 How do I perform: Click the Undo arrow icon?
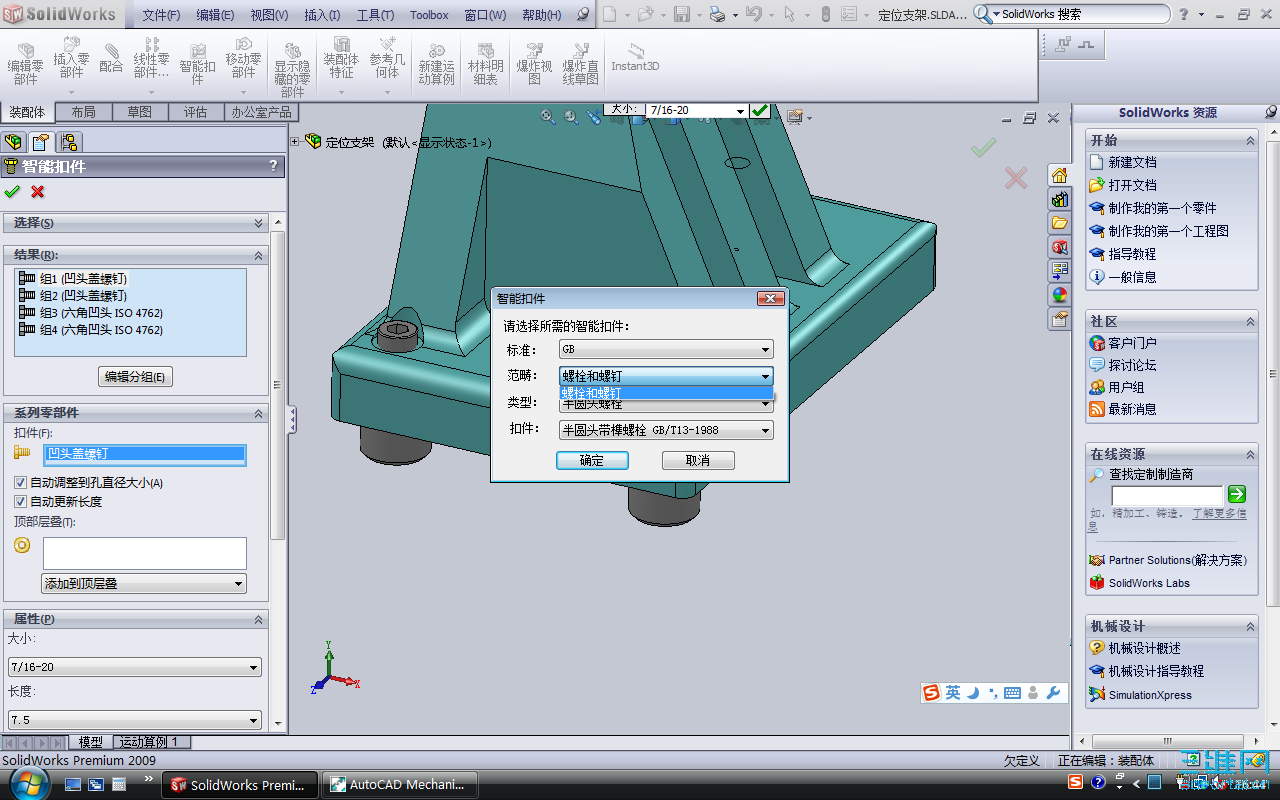(754, 14)
